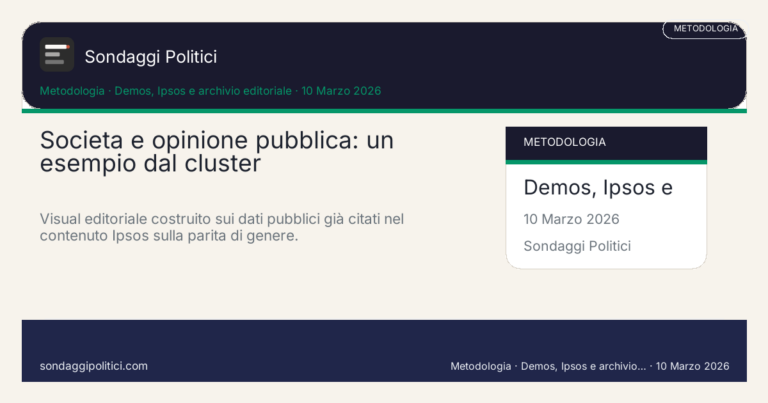Click footer text 'Metodologia · Demos, Ipsos e archivio...'
The height and width of the screenshot is (403, 768).
tap(590, 366)
